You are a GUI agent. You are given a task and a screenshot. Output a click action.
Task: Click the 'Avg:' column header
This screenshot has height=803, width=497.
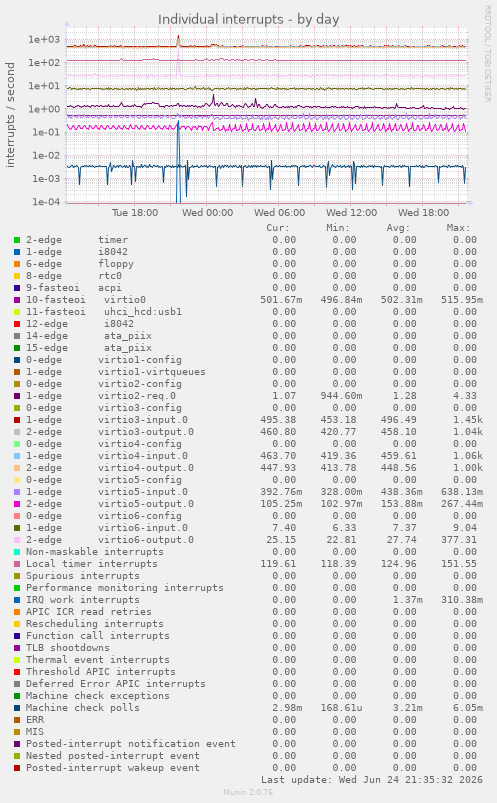[x=398, y=228]
